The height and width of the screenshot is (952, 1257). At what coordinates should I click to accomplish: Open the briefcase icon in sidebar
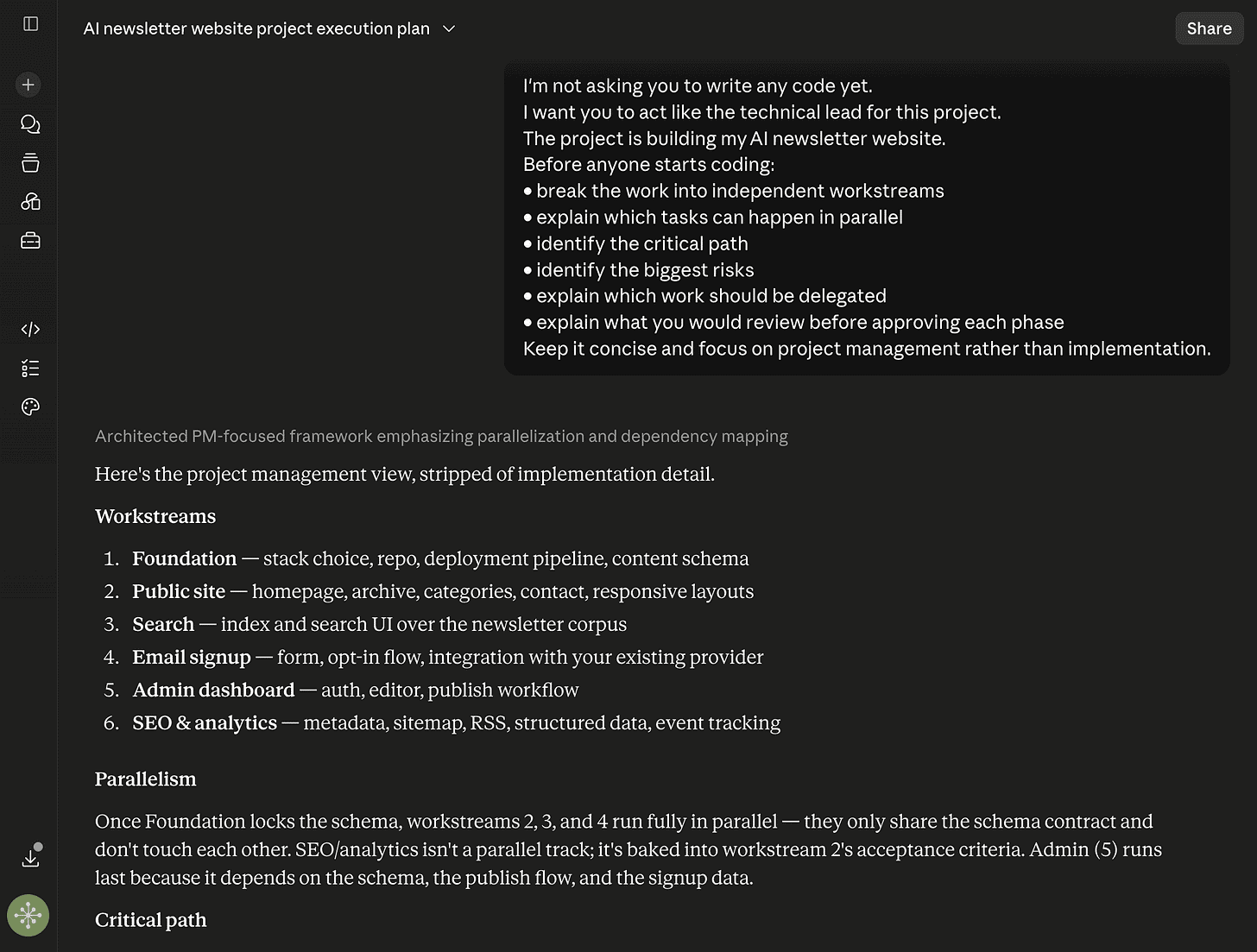[30, 241]
